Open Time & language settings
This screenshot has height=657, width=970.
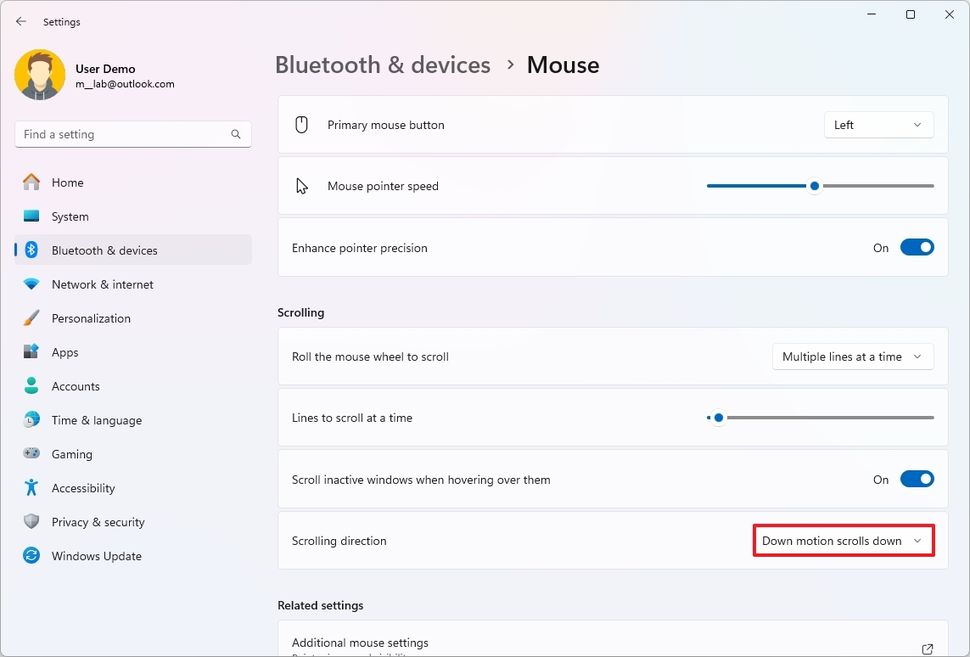[x=33, y=420]
